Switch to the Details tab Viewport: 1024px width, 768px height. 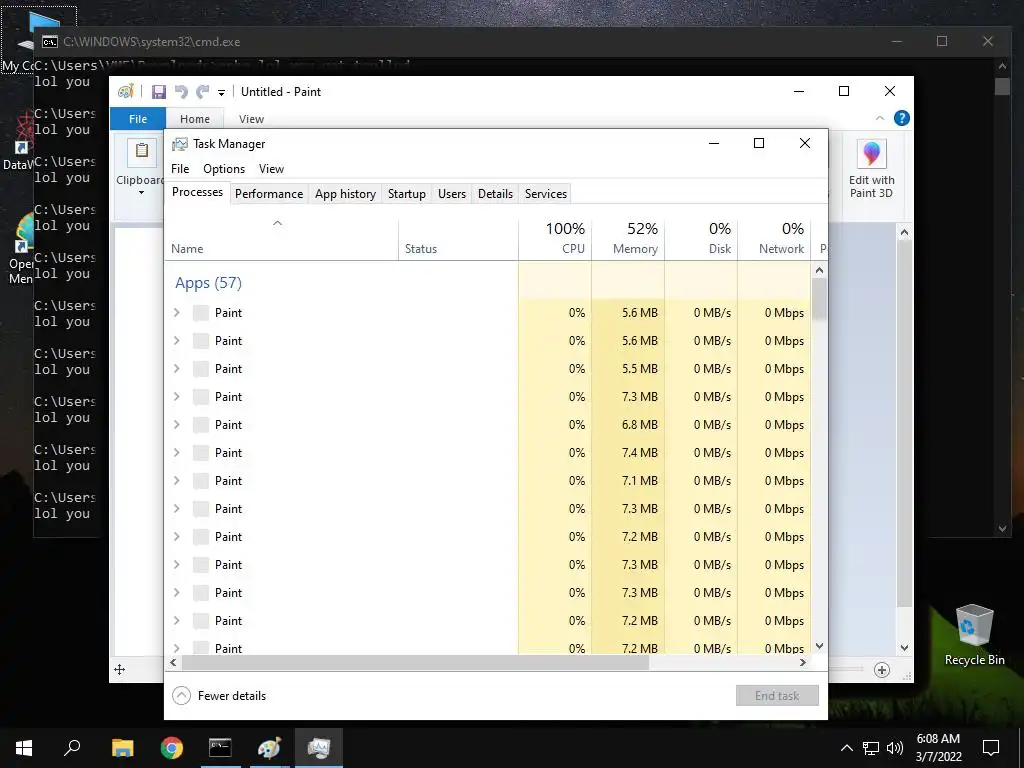[x=495, y=194]
